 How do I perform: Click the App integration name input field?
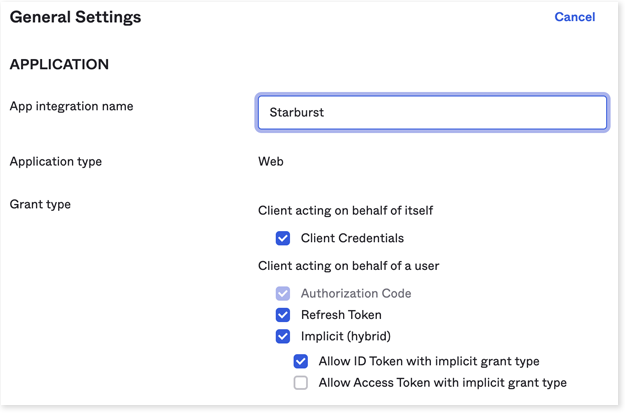coord(431,112)
